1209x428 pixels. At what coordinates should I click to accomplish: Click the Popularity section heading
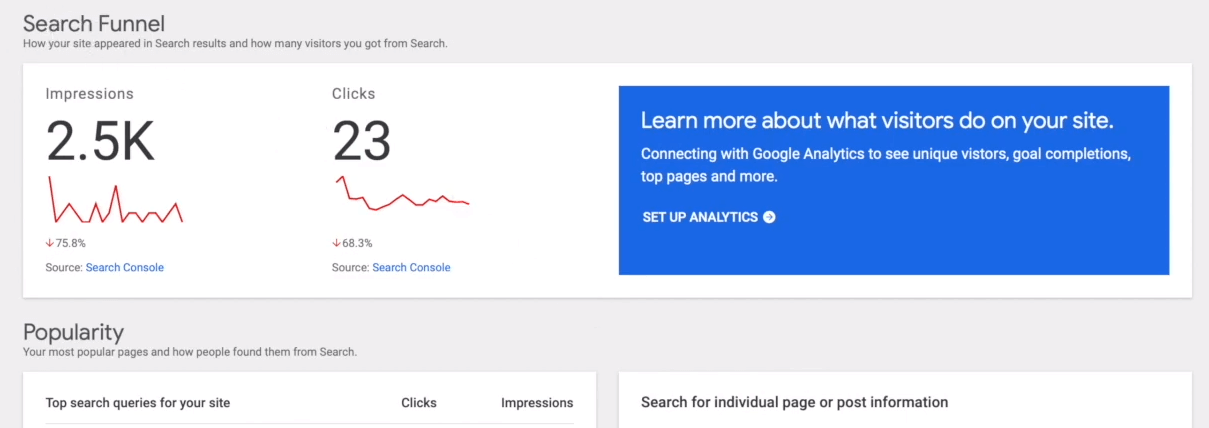click(73, 332)
